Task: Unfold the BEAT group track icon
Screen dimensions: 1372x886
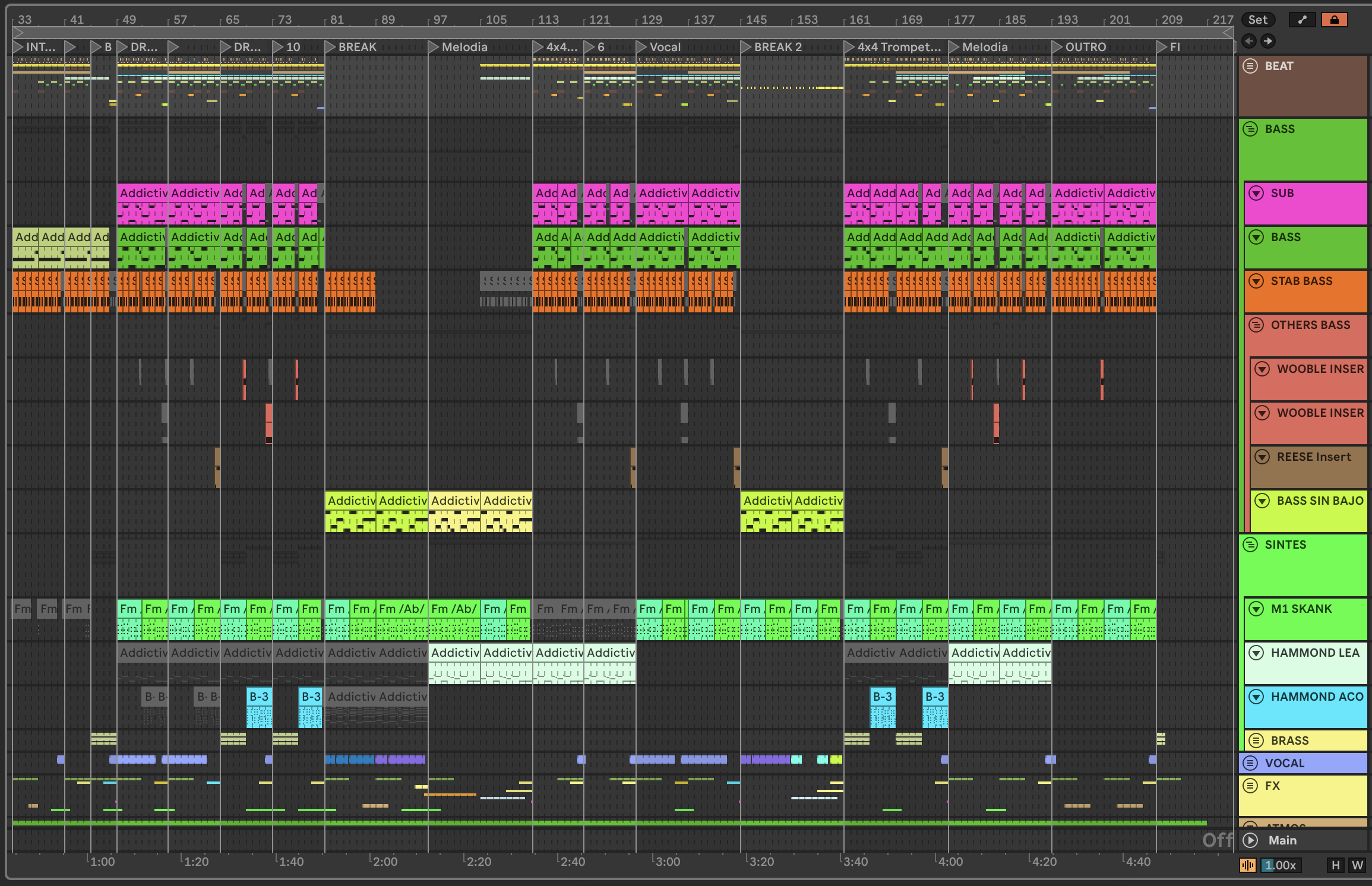Action: (1250, 66)
